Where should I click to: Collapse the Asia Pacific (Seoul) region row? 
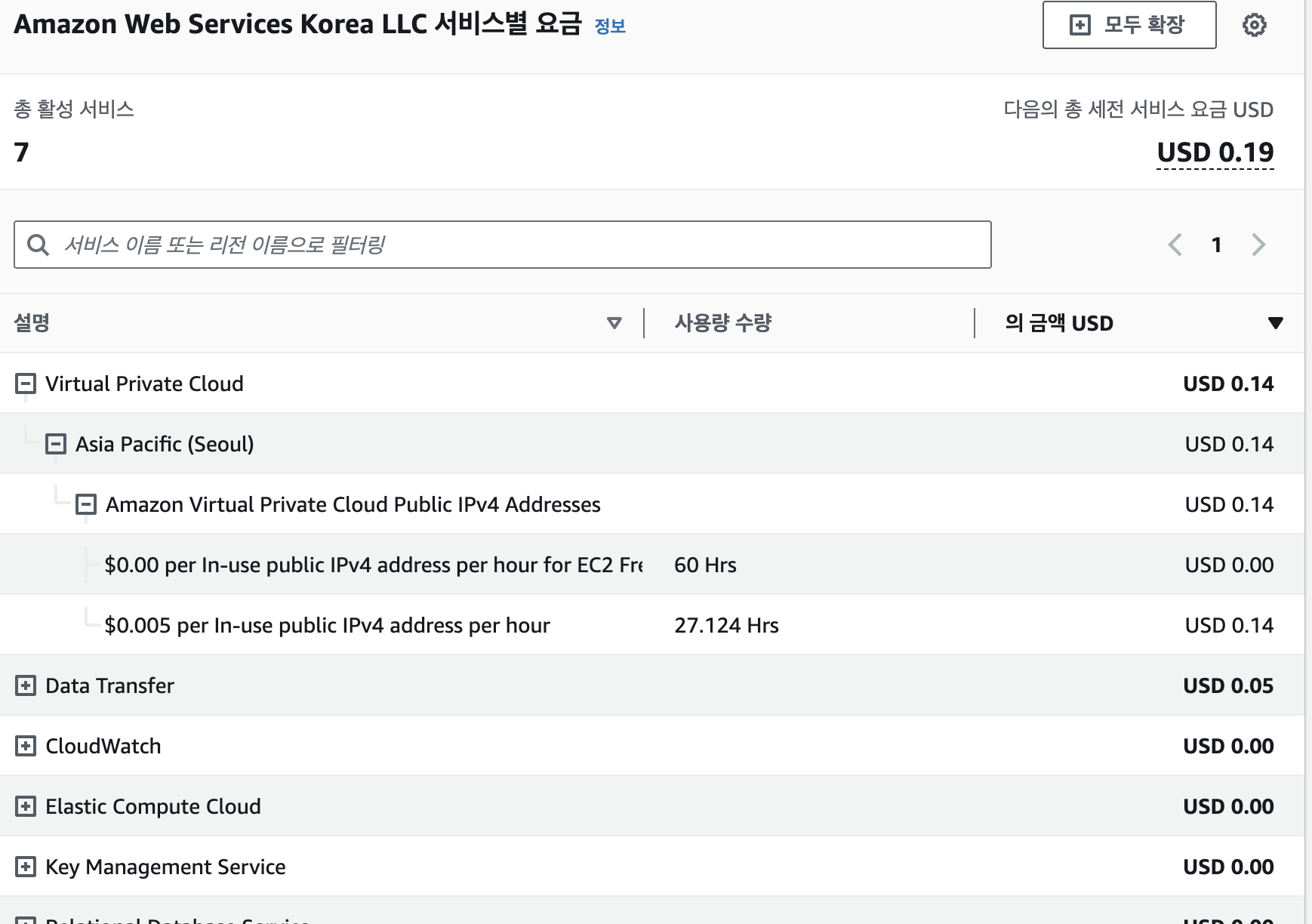click(x=56, y=444)
